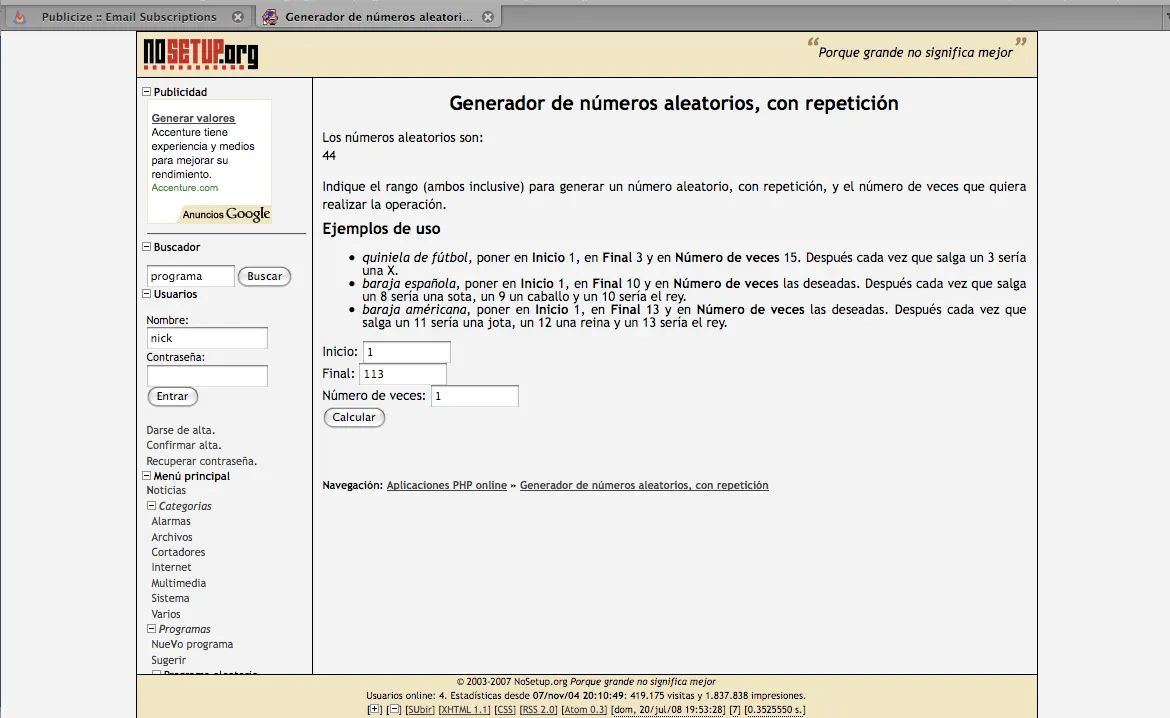Click the Buscar search button
This screenshot has height=718, width=1170.
click(x=264, y=276)
